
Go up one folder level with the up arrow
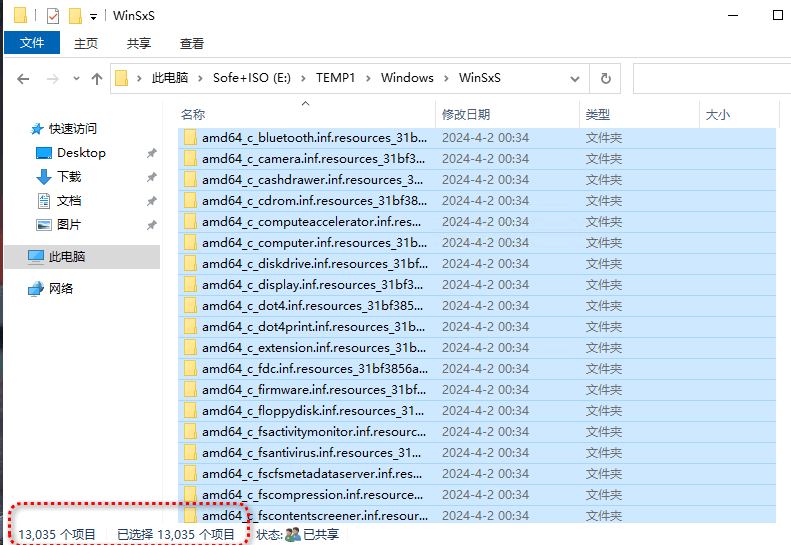point(97,78)
